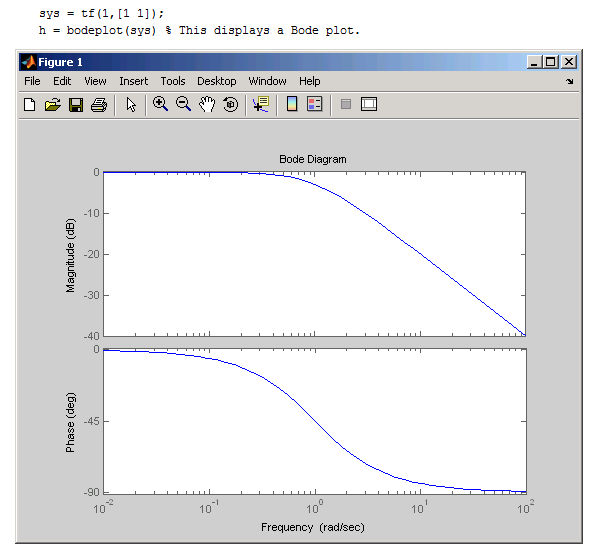590x549 pixels.
Task: Insert a legend using the toolbar icon
Action: coord(315,104)
